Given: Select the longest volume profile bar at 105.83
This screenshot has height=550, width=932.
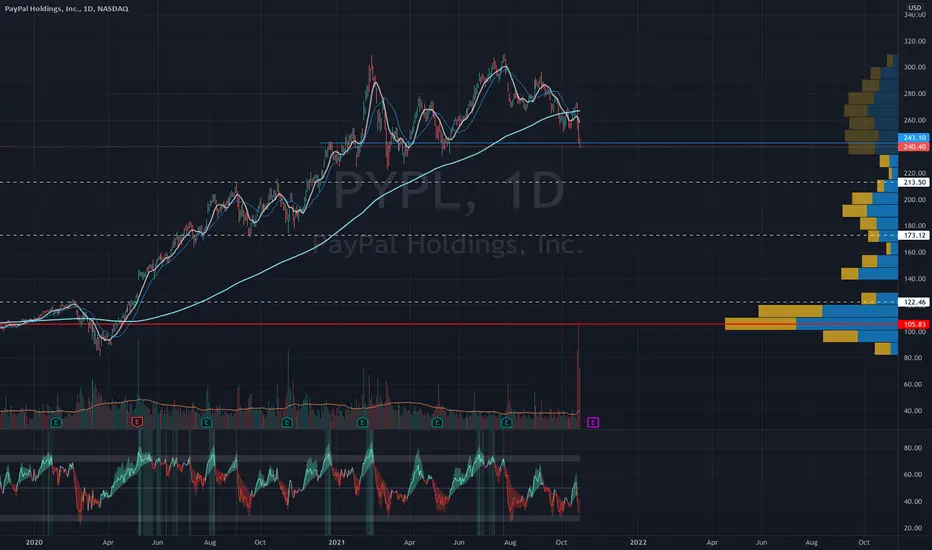Looking at the screenshot, I should [811, 324].
